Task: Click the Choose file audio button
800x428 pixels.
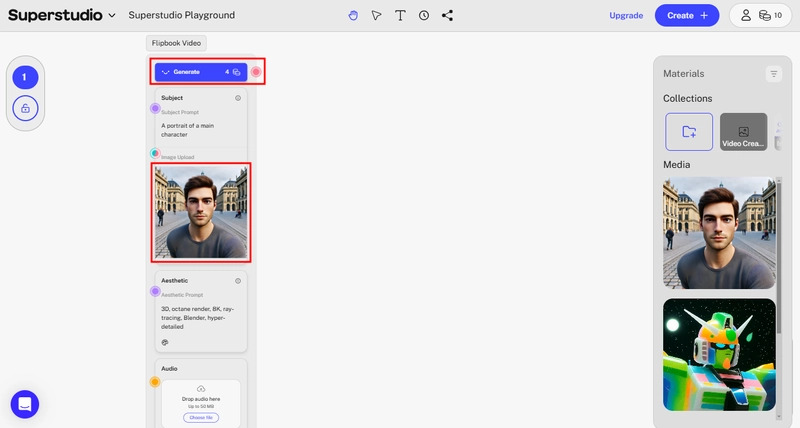Action: click(201, 417)
